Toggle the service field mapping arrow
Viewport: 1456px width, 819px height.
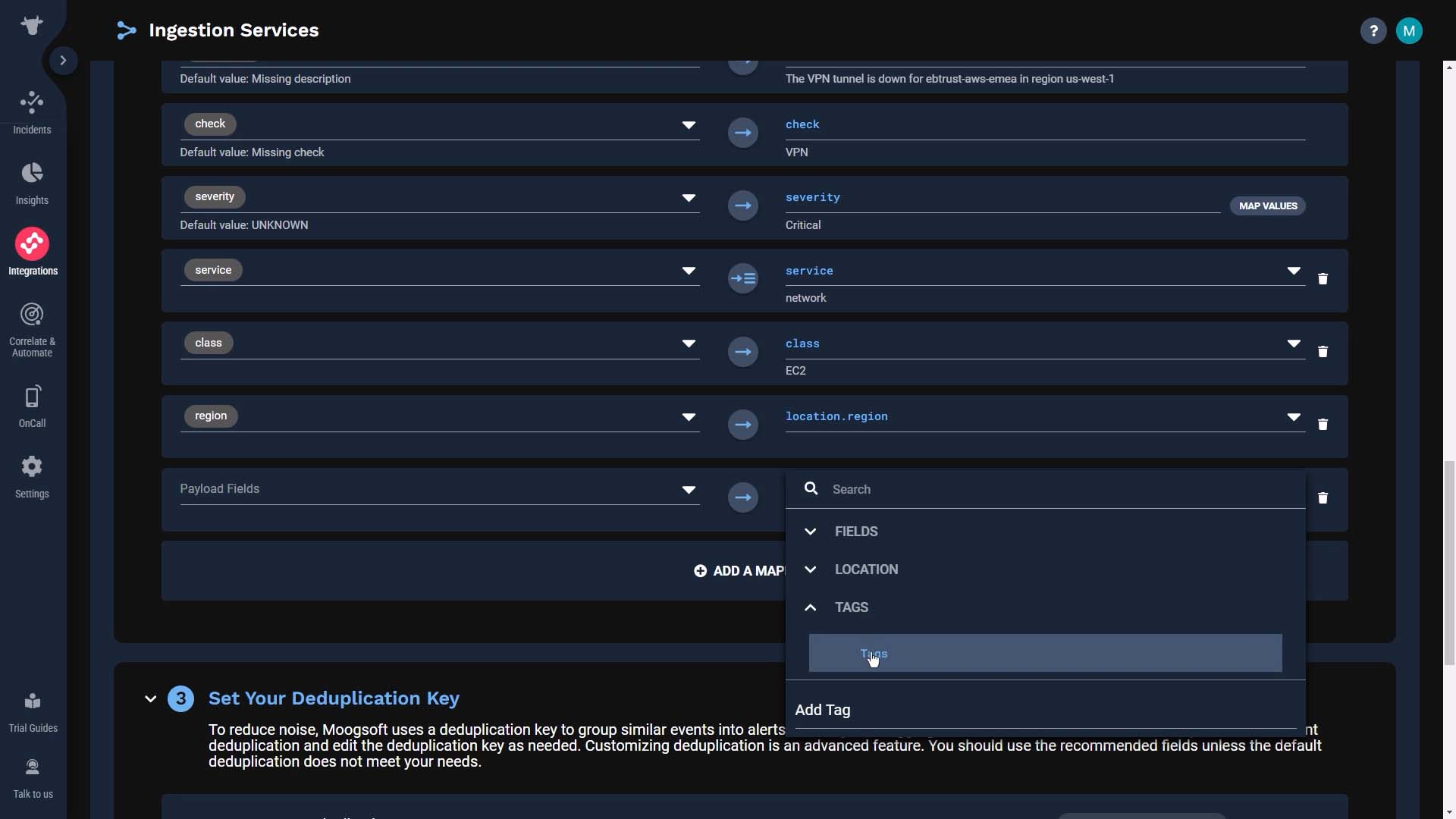(x=743, y=278)
